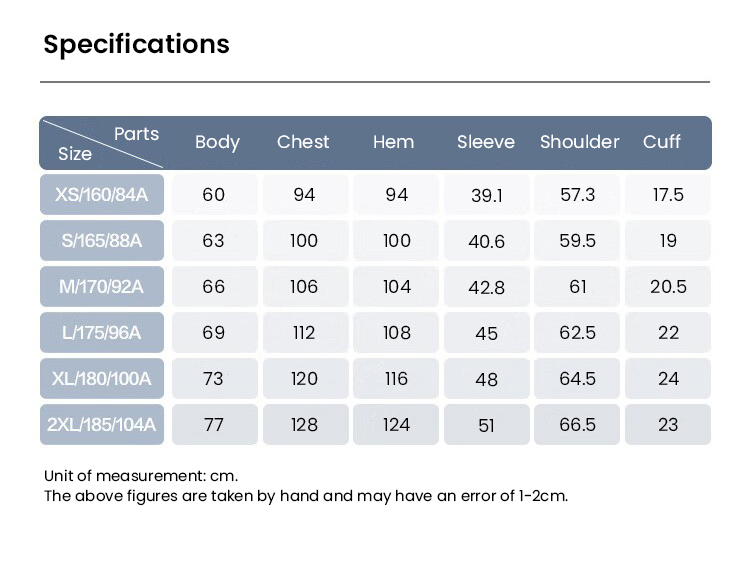Click the Sleeve column header
Image resolution: width=750 pixels, height=574 pixels.
pyautogui.click(x=486, y=142)
